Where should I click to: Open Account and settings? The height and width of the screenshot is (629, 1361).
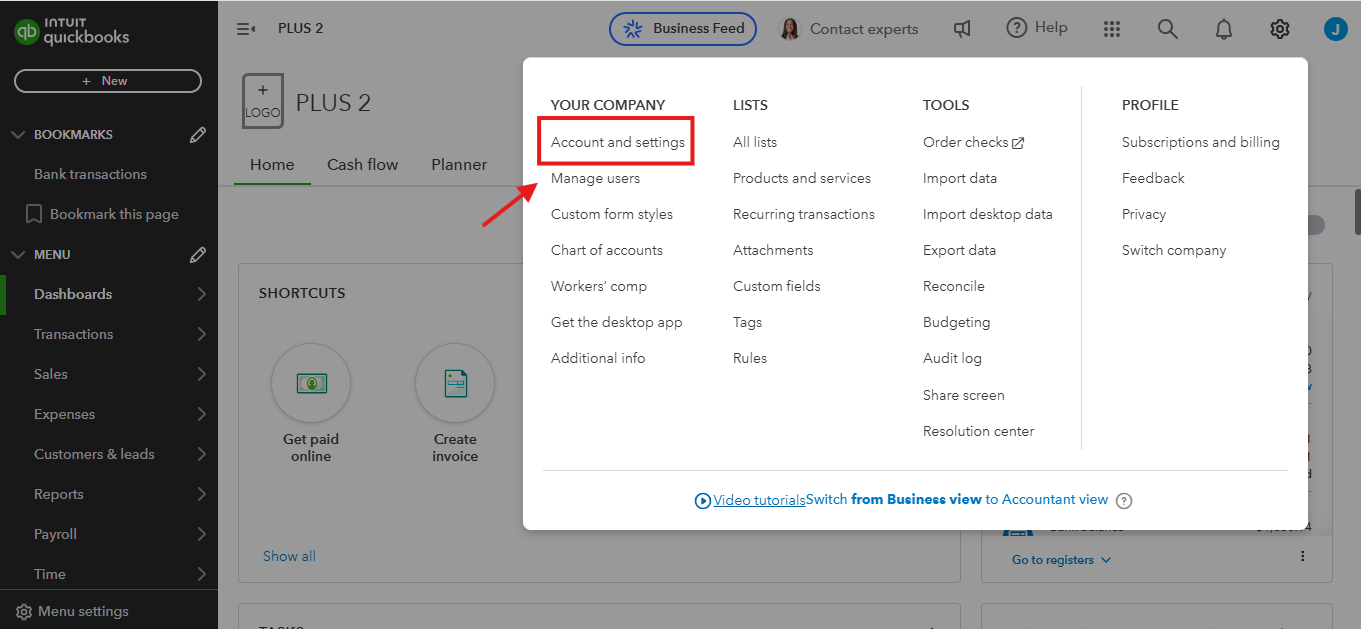(x=618, y=142)
